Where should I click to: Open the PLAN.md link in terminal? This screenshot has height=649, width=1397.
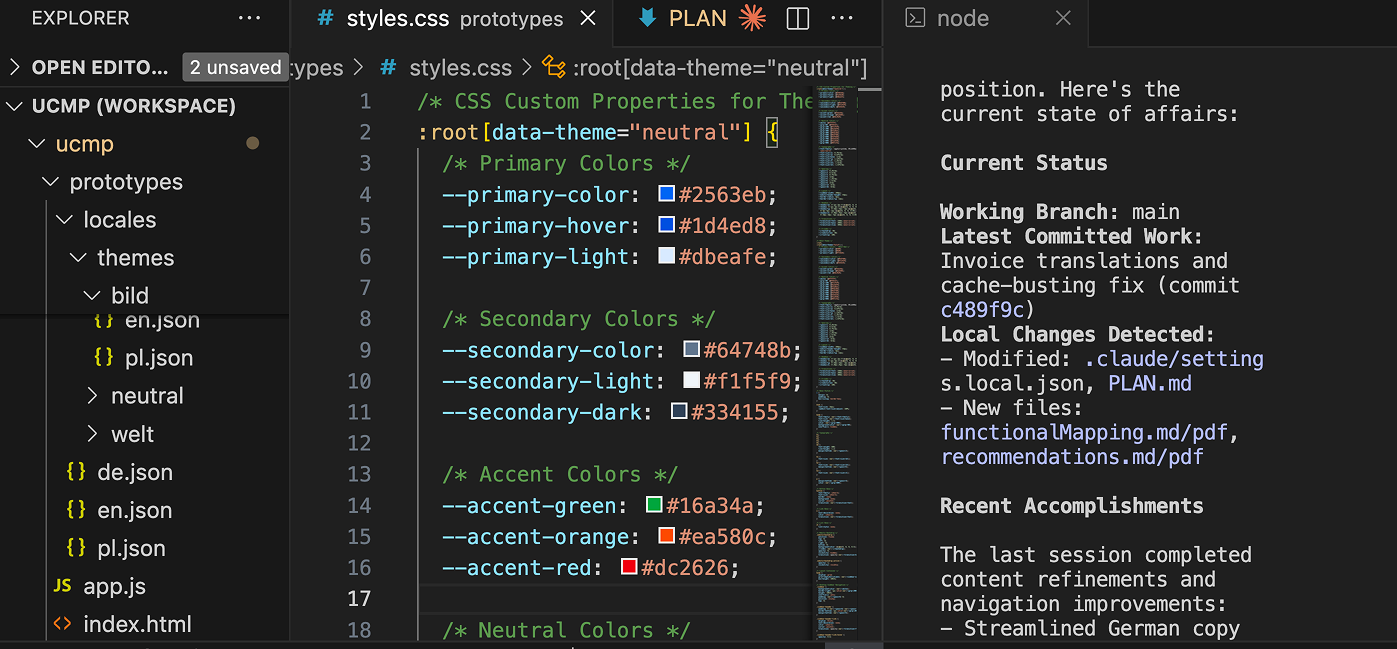[x=1149, y=383]
